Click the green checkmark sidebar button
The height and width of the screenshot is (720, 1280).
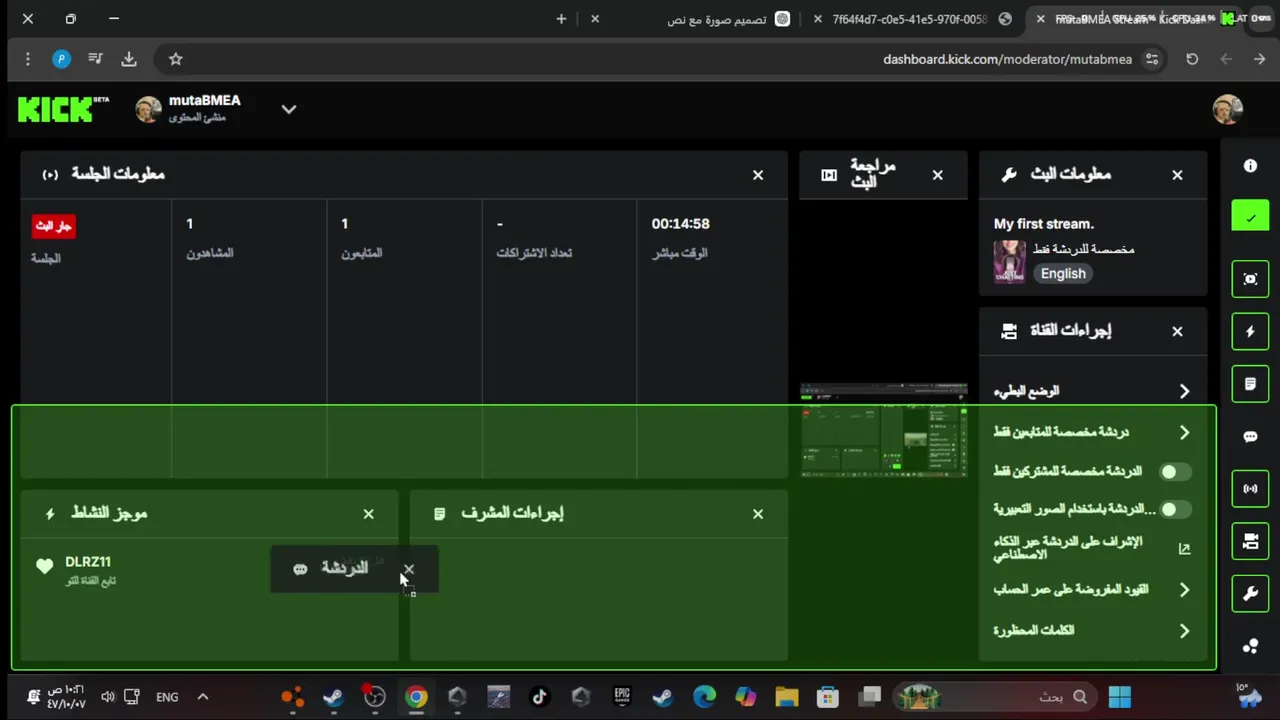pyautogui.click(x=1250, y=217)
